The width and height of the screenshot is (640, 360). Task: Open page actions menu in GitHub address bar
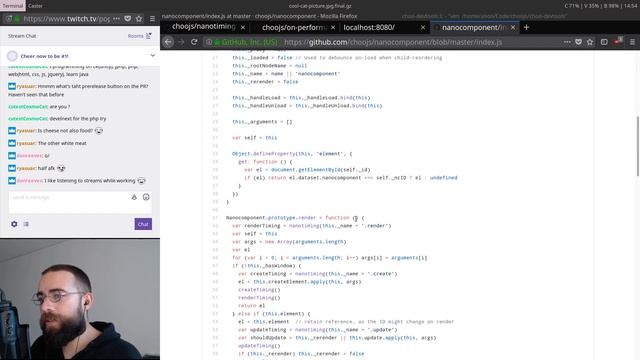pos(567,42)
